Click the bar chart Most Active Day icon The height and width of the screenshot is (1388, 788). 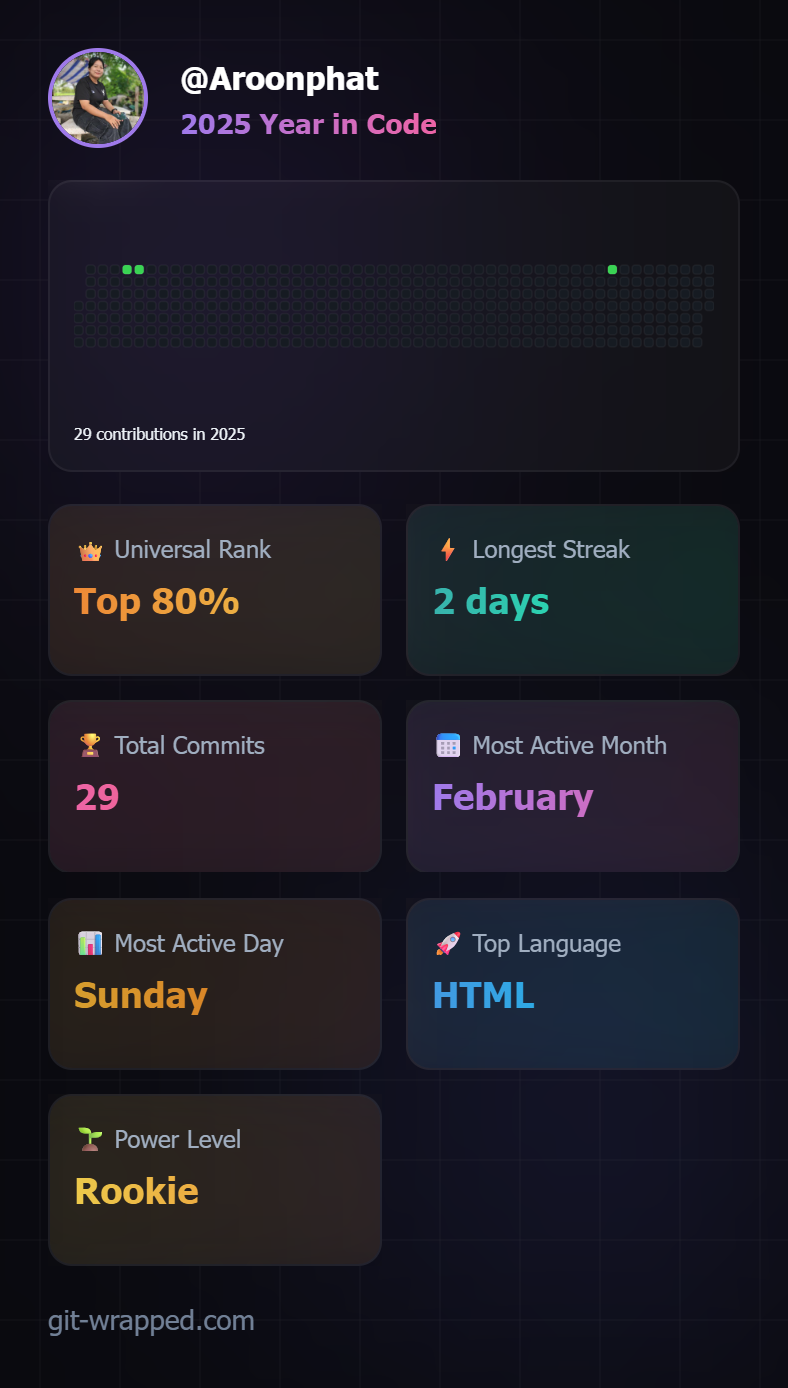tap(90, 943)
